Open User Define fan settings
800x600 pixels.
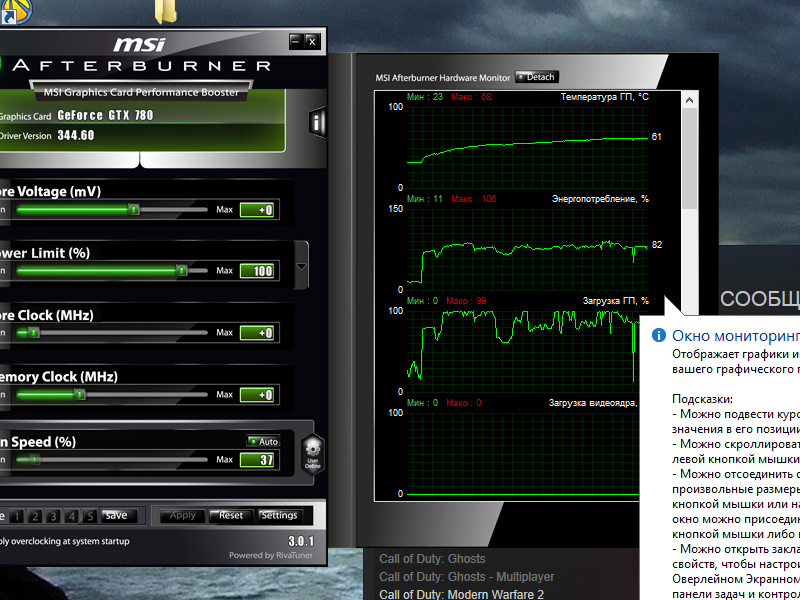pos(312,455)
